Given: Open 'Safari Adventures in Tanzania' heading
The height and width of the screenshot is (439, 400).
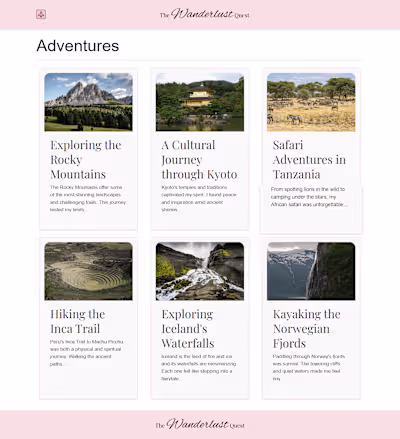Looking at the screenshot, I should (309, 160).
